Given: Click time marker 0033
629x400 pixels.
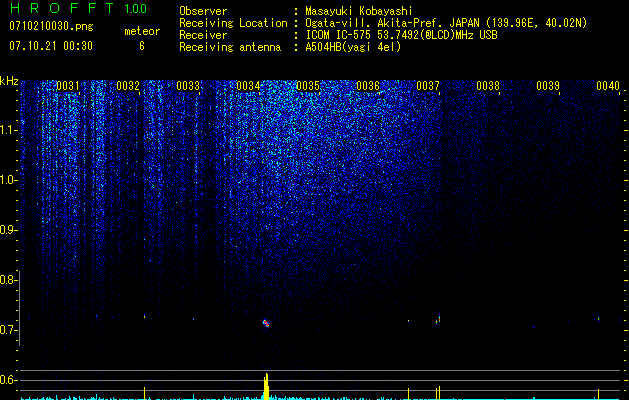Looking at the screenshot, I should point(188,86).
